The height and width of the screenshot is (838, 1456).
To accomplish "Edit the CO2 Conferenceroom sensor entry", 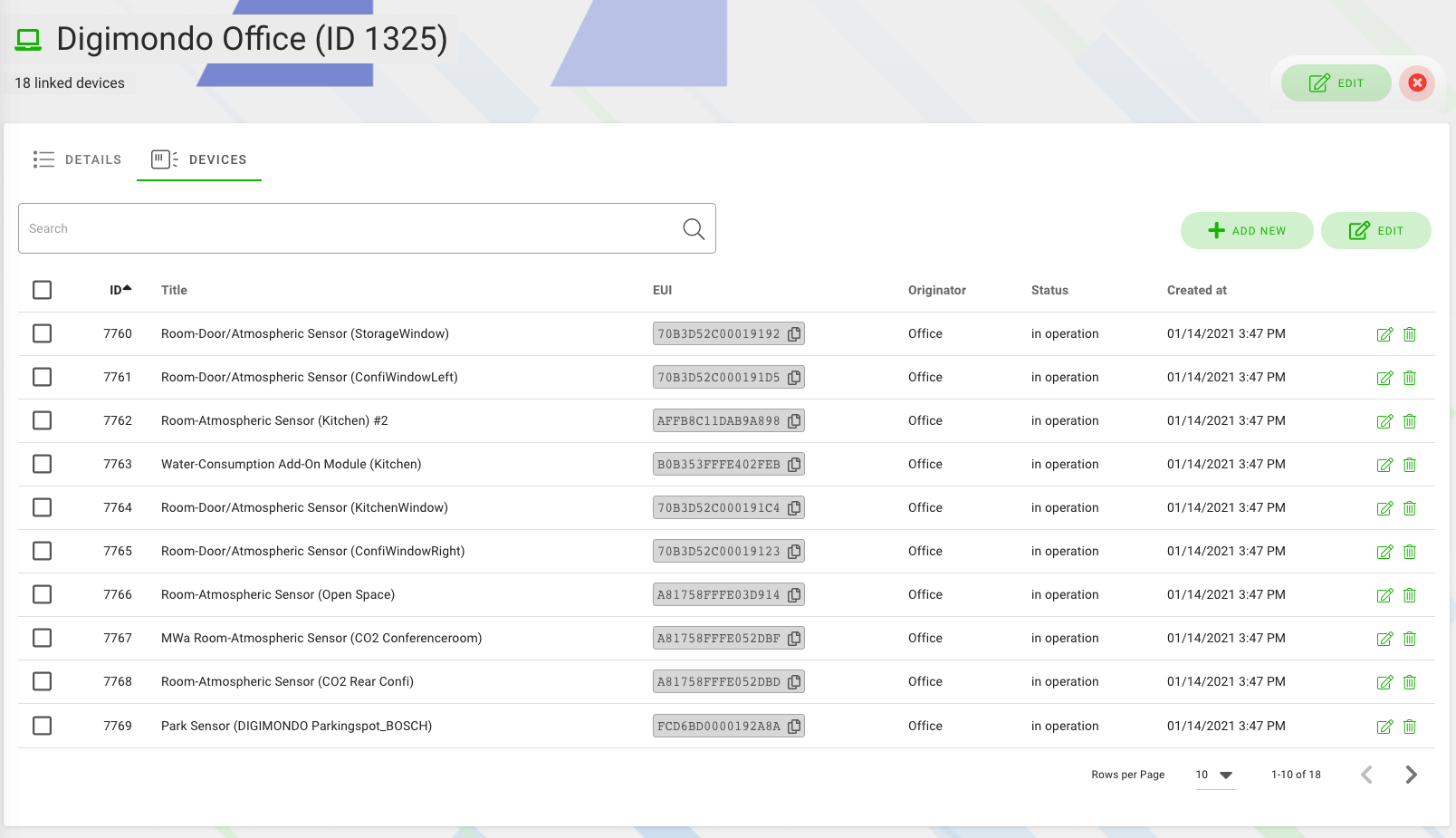I will (x=1384, y=638).
